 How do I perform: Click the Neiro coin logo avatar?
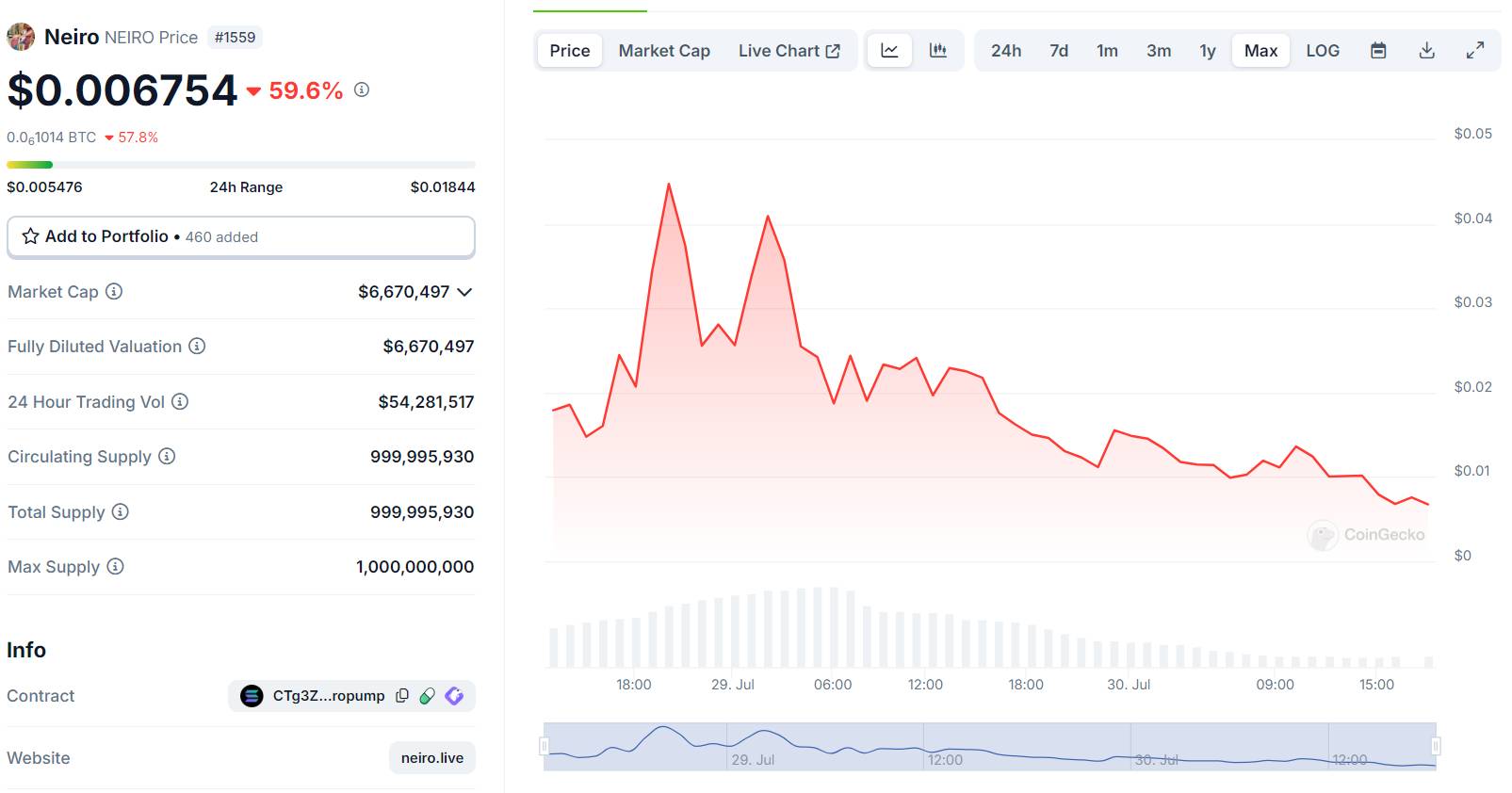pos(21,37)
